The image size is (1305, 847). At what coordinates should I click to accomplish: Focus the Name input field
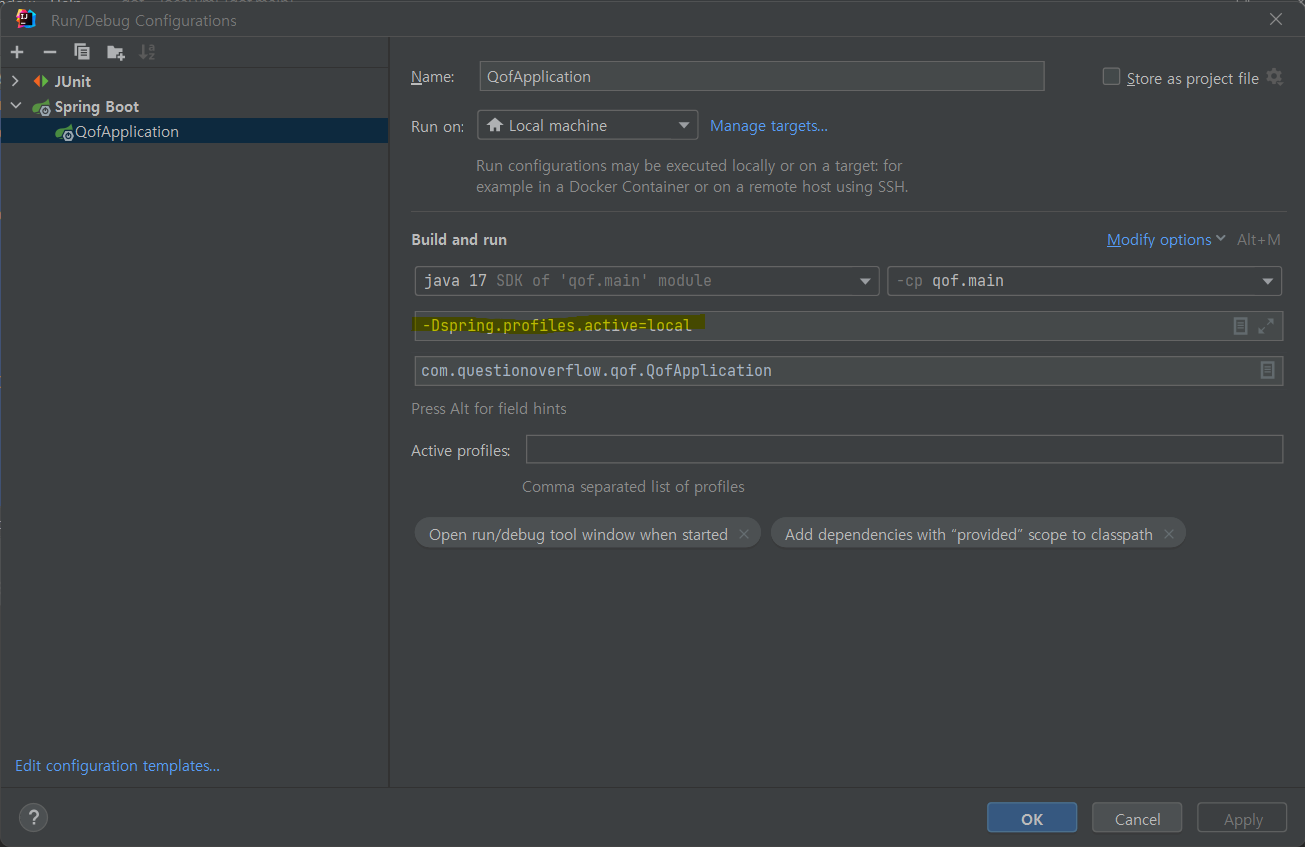point(762,76)
